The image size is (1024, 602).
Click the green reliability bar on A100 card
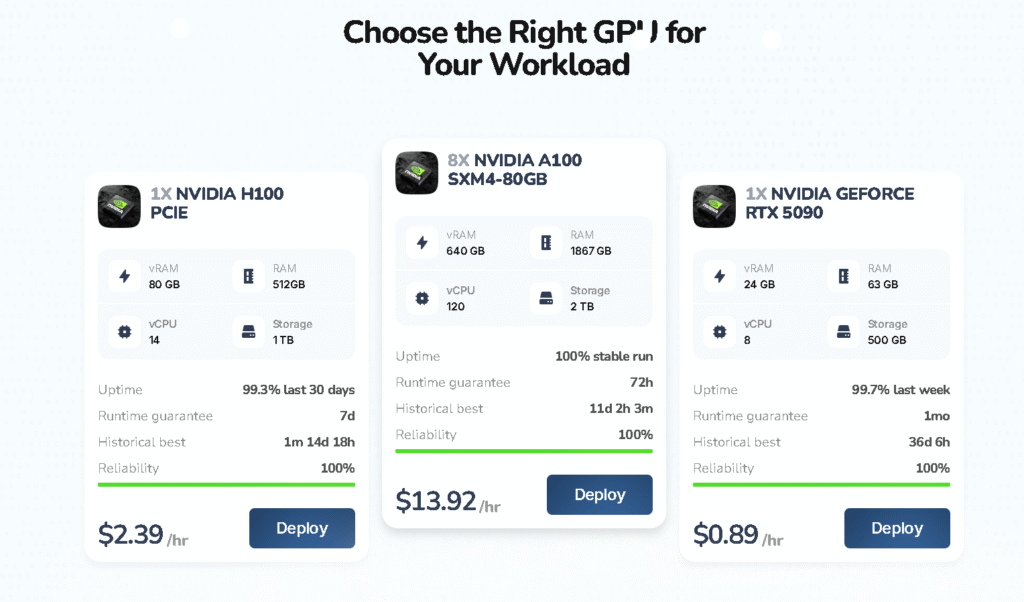[x=524, y=451]
